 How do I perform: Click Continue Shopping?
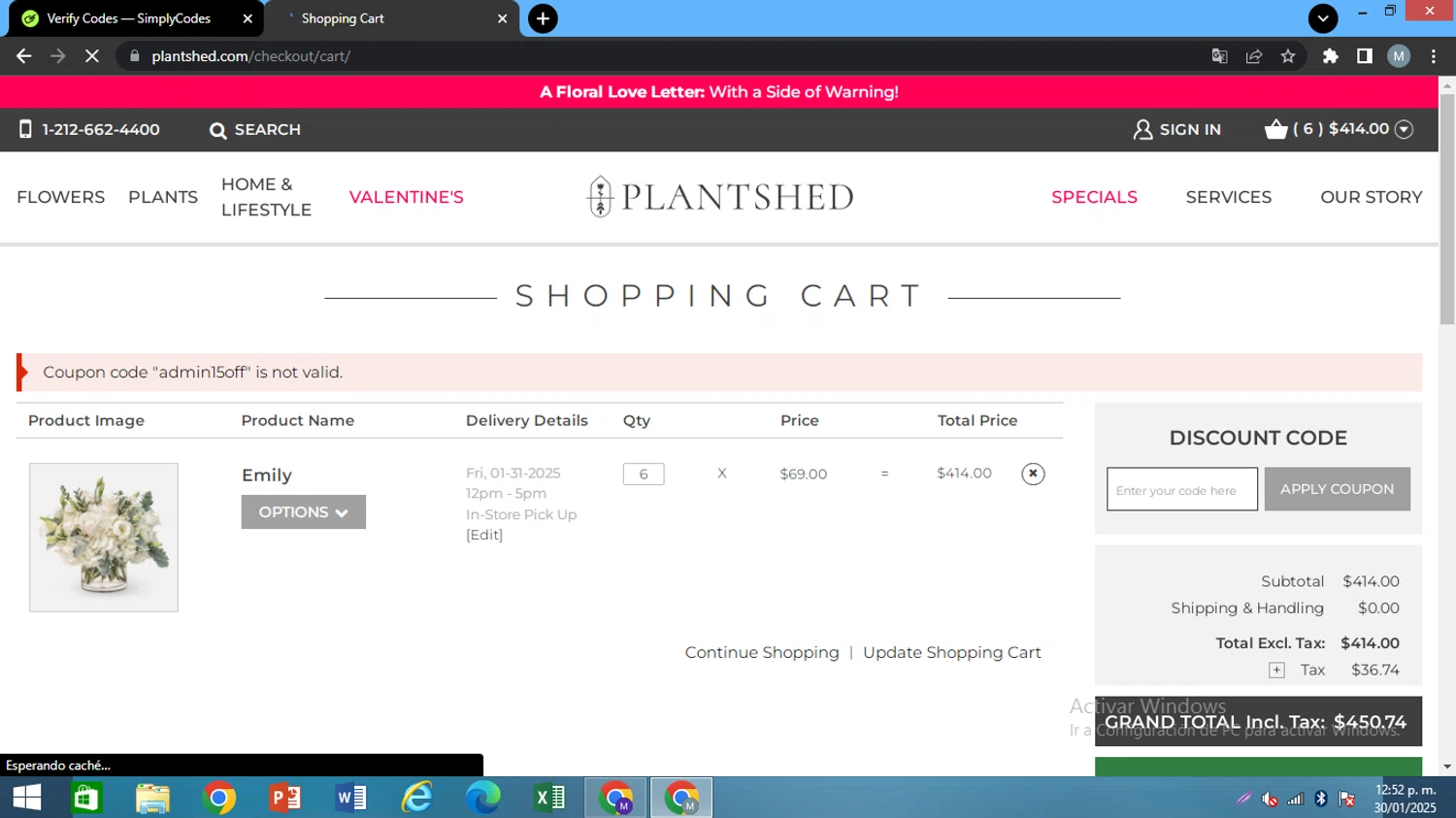[x=762, y=652]
